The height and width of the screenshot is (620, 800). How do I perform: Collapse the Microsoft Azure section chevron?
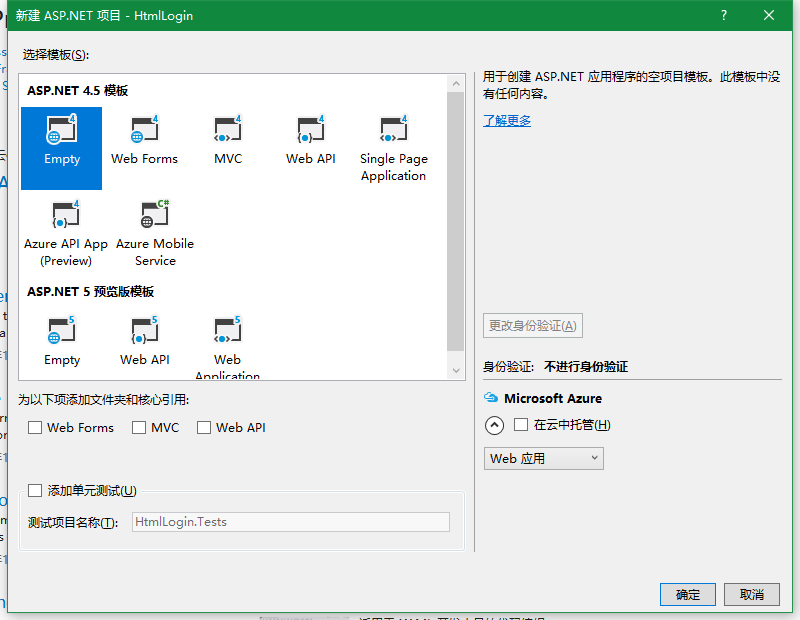coord(494,425)
